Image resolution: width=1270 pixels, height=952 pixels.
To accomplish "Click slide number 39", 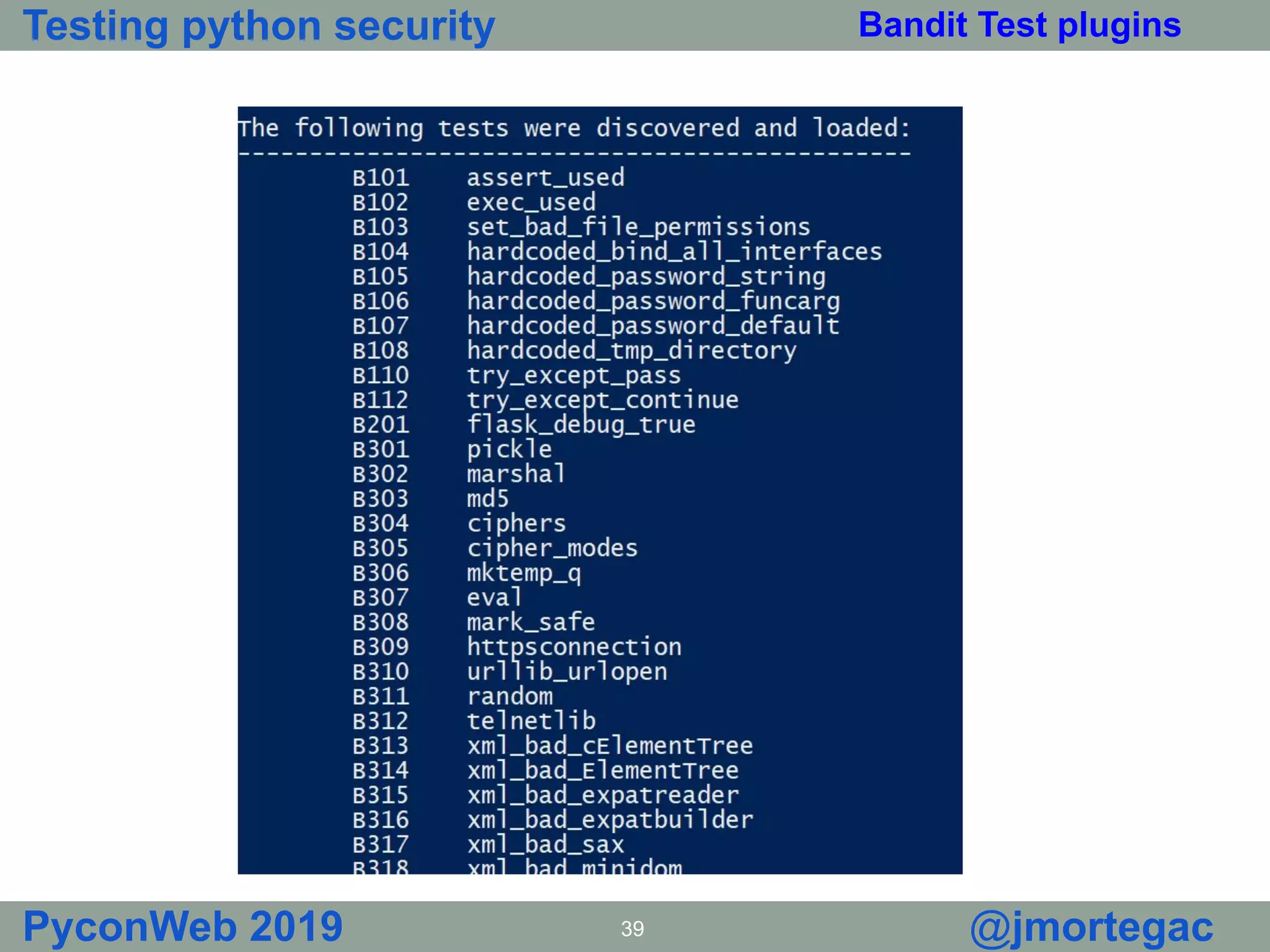I will 633,928.
